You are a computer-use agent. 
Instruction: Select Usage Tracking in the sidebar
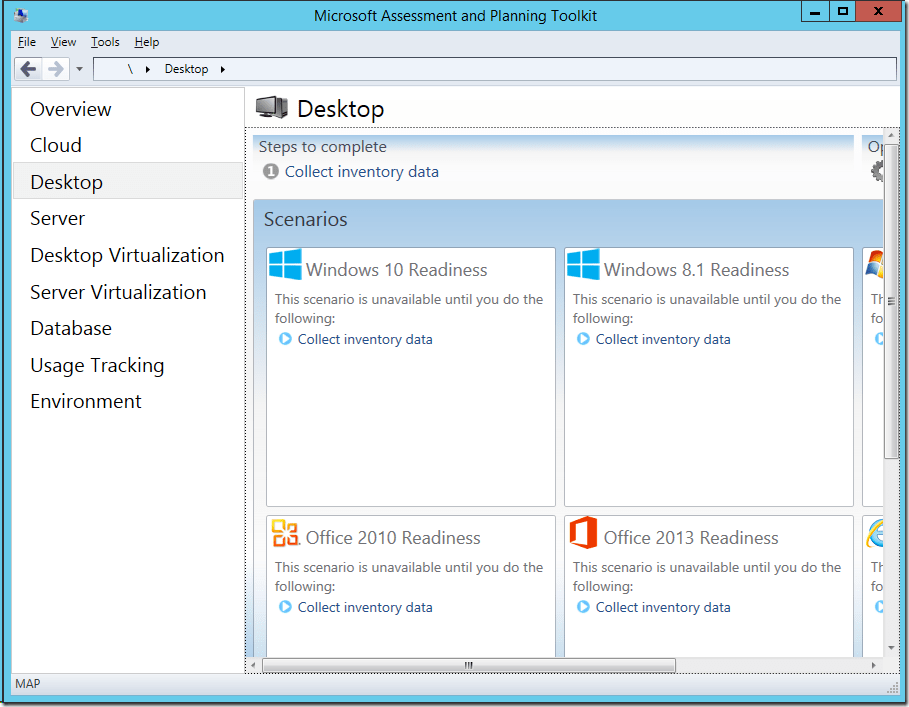tap(97, 365)
